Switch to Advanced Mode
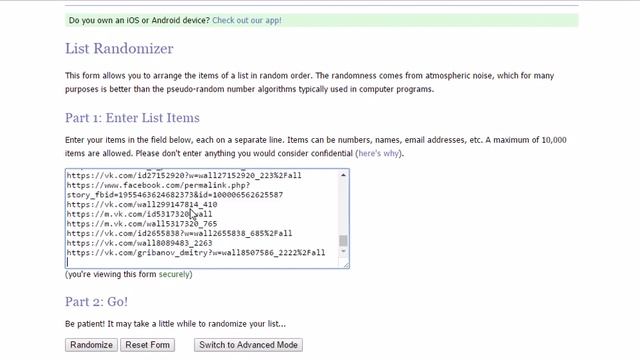 pos(248,345)
